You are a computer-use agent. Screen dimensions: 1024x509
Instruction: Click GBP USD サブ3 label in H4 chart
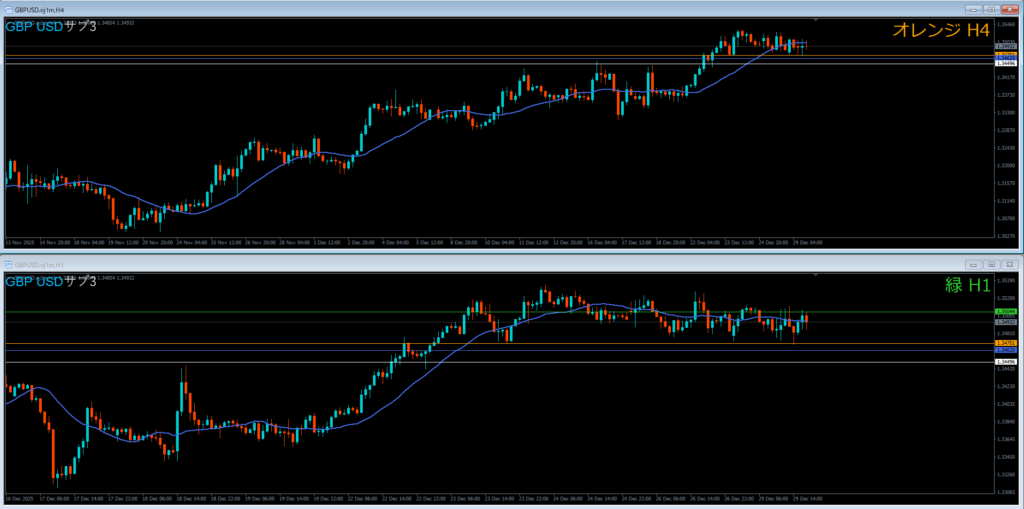pos(51,27)
